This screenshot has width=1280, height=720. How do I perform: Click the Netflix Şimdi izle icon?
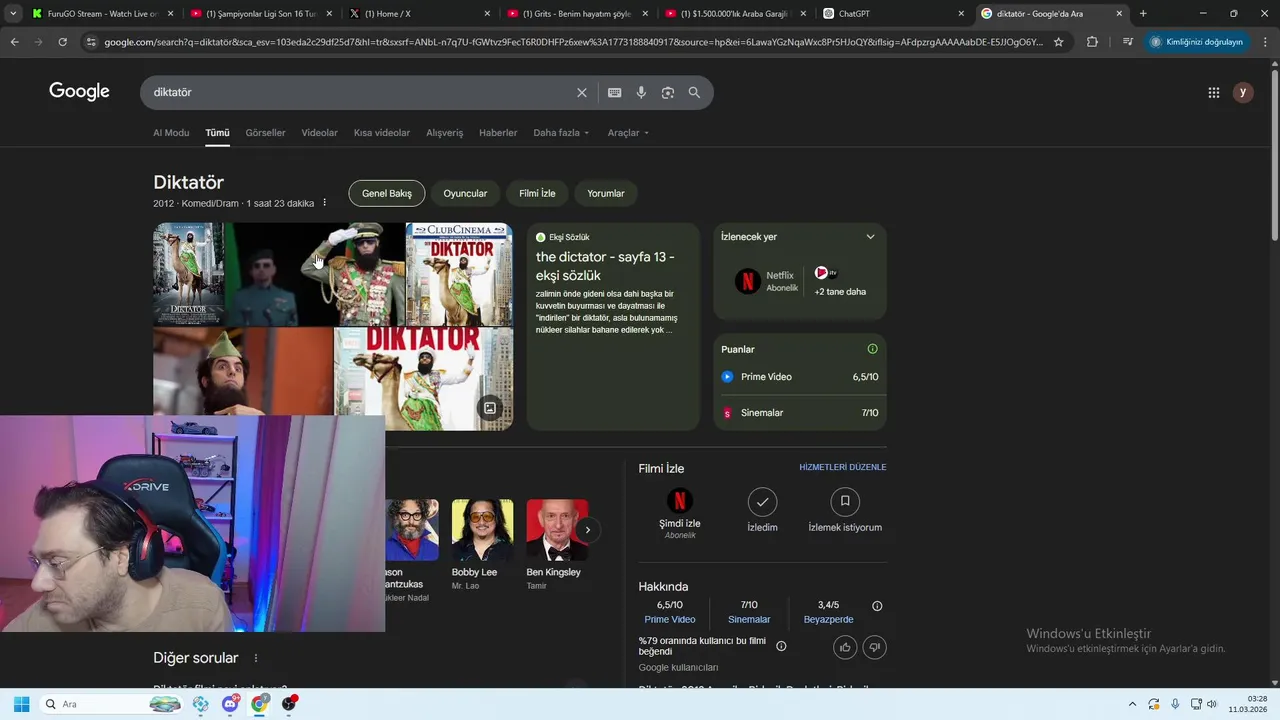(x=680, y=501)
